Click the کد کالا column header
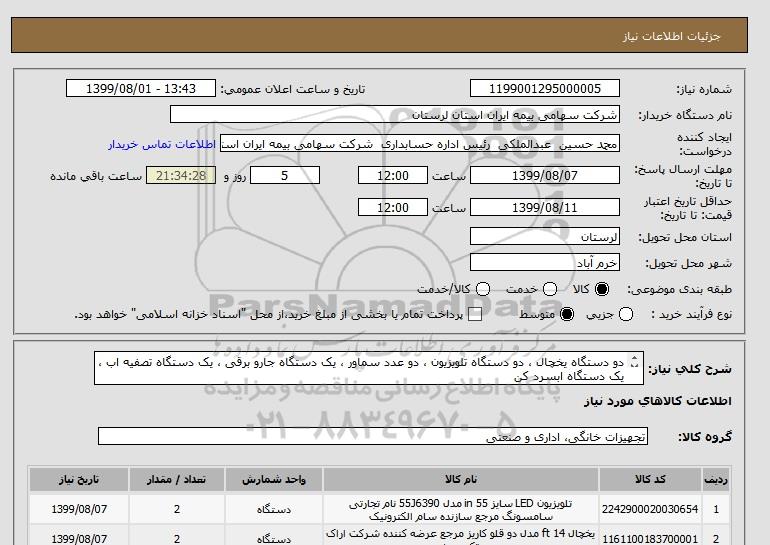Screen dimensions: 770x545 click(x=650, y=479)
